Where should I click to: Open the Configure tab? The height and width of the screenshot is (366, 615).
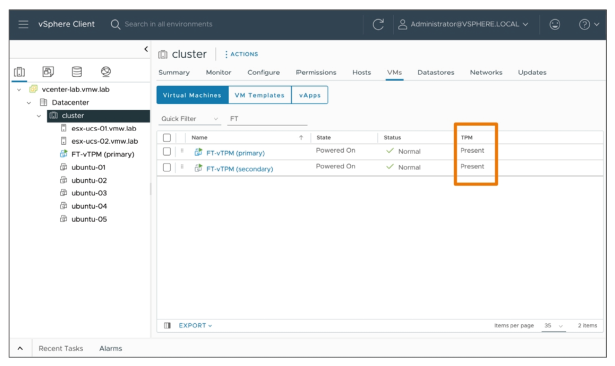[264, 72]
